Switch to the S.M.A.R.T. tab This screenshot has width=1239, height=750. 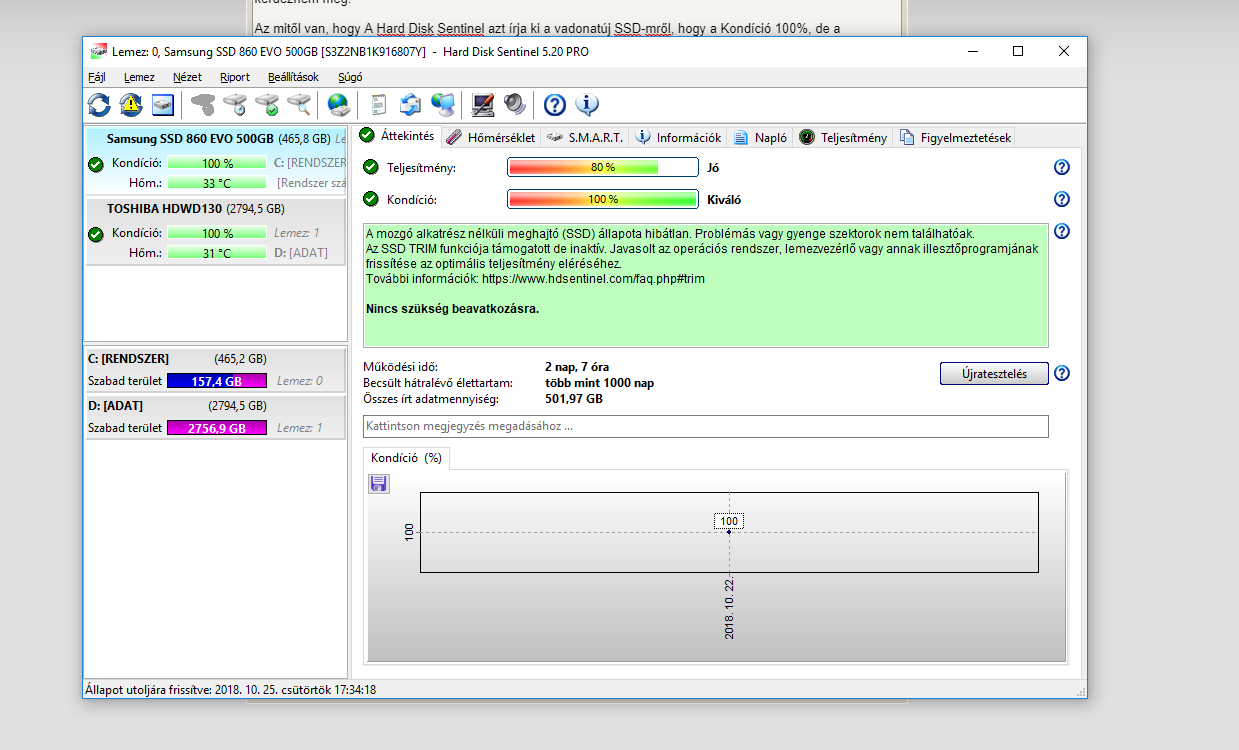[585, 137]
